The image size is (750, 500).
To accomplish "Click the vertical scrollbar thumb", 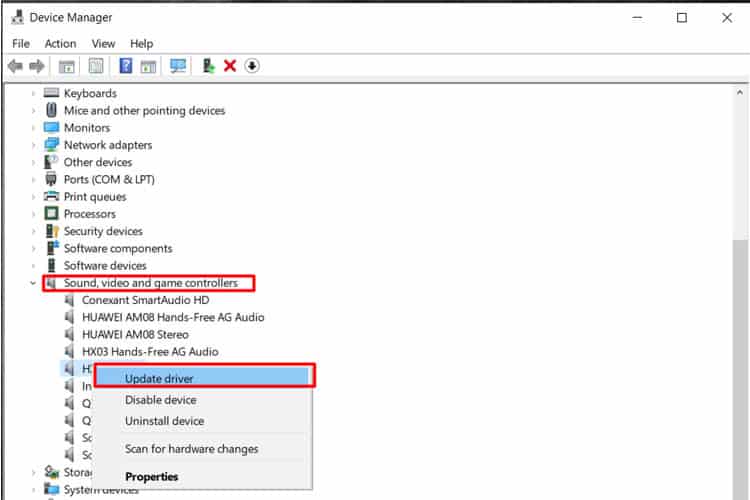I will [740, 368].
